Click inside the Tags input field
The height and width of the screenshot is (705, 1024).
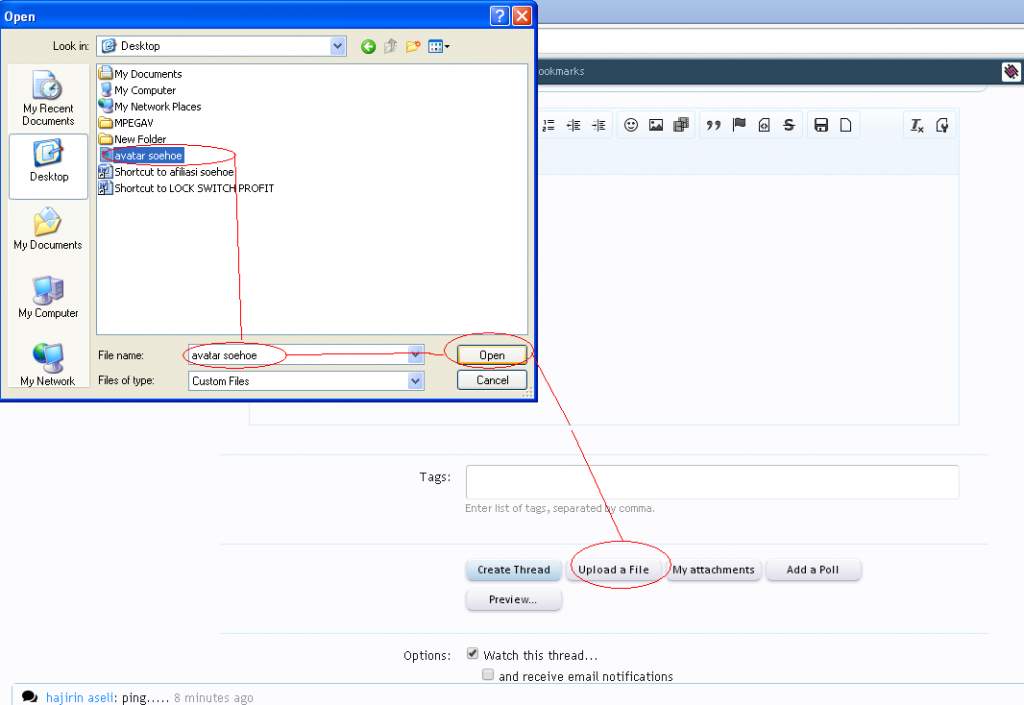tap(712, 482)
